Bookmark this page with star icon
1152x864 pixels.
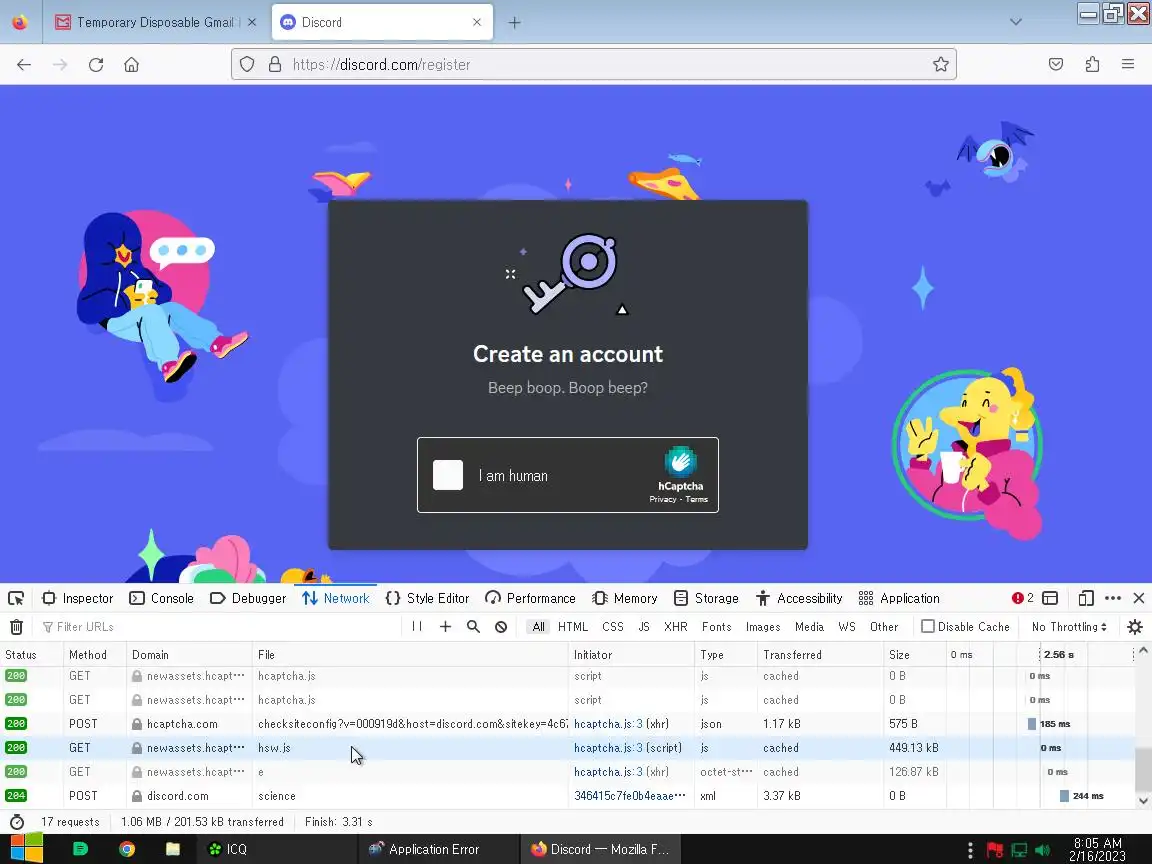pyautogui.click(x=940, y=65)
